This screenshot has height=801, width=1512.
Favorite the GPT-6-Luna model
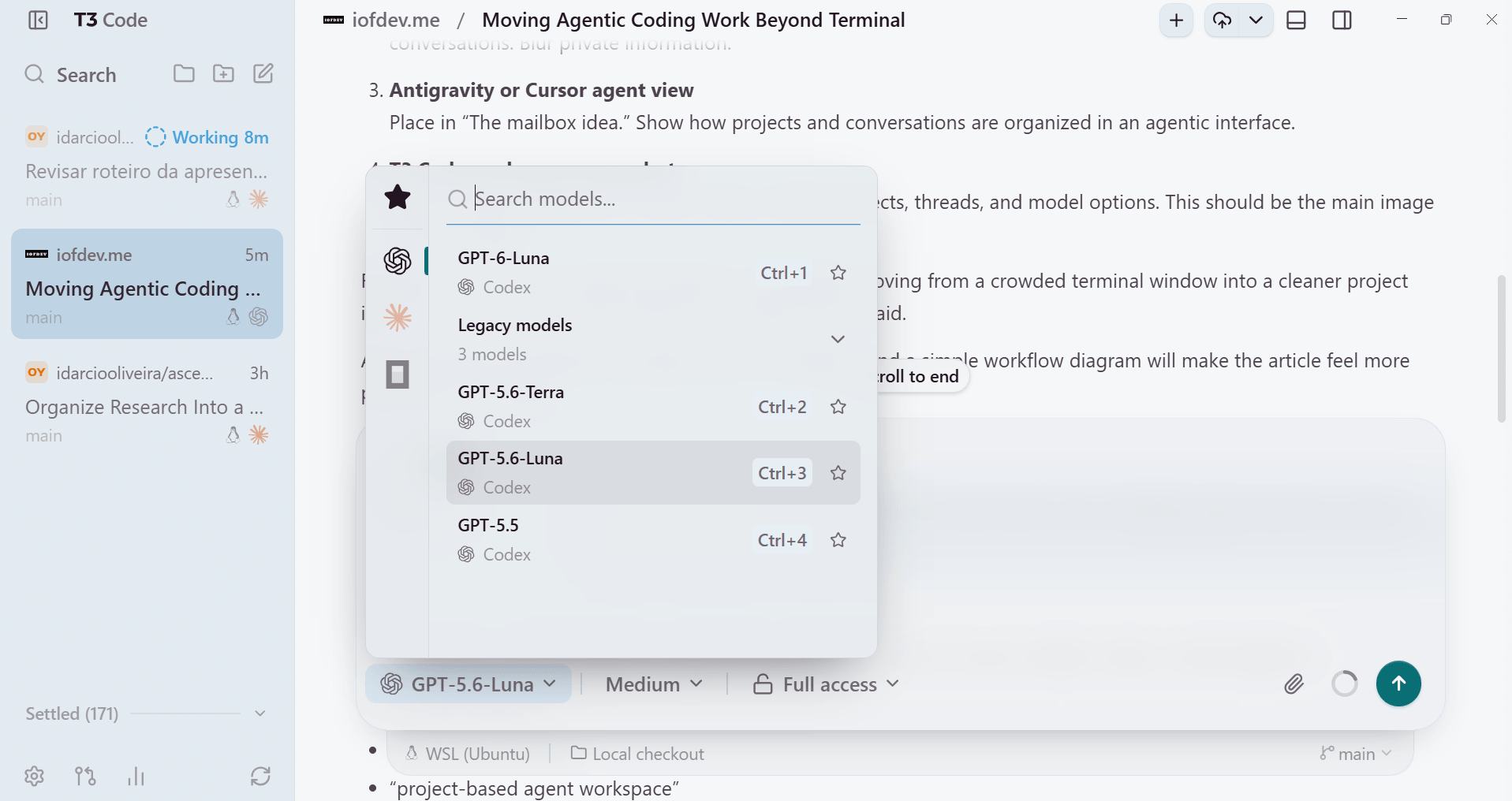(x=838, y=273)
